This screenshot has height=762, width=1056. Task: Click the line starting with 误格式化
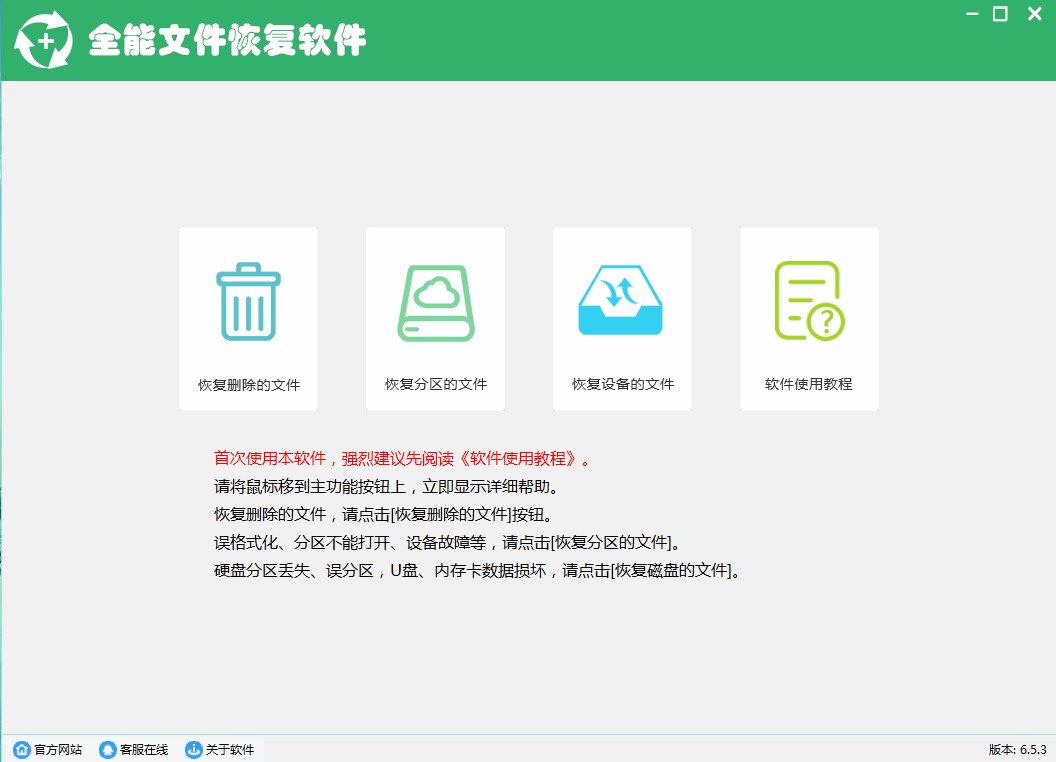(447, 542)
